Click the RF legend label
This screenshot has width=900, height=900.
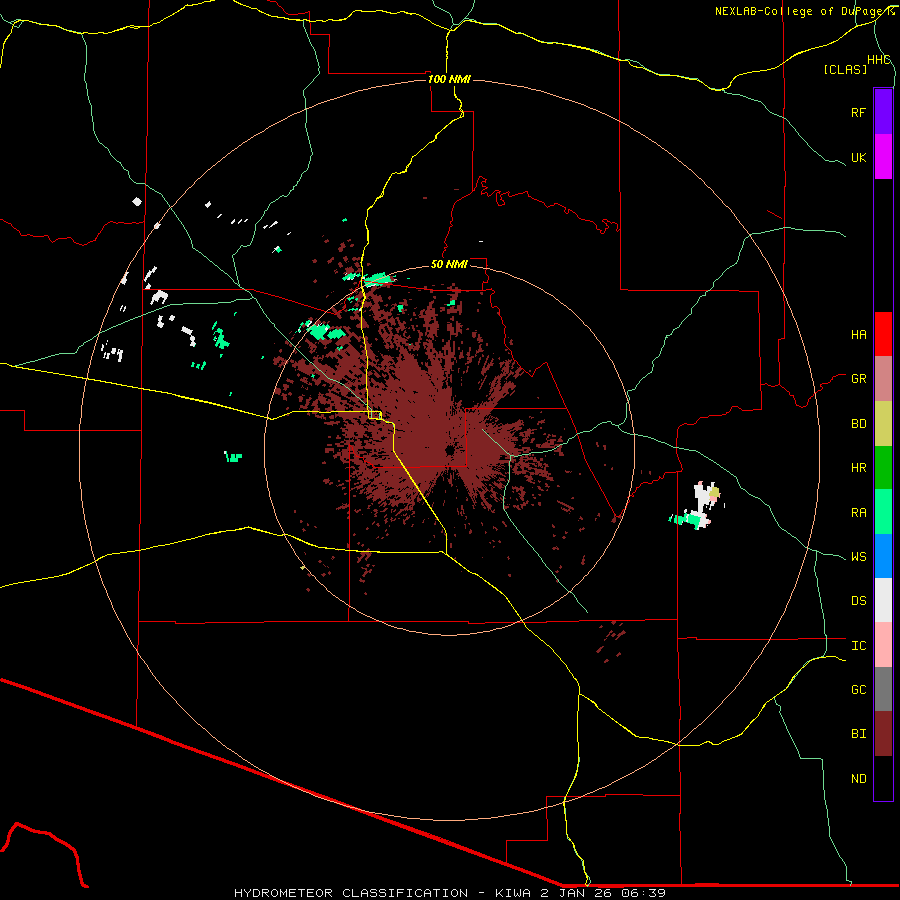click(858, 112)
